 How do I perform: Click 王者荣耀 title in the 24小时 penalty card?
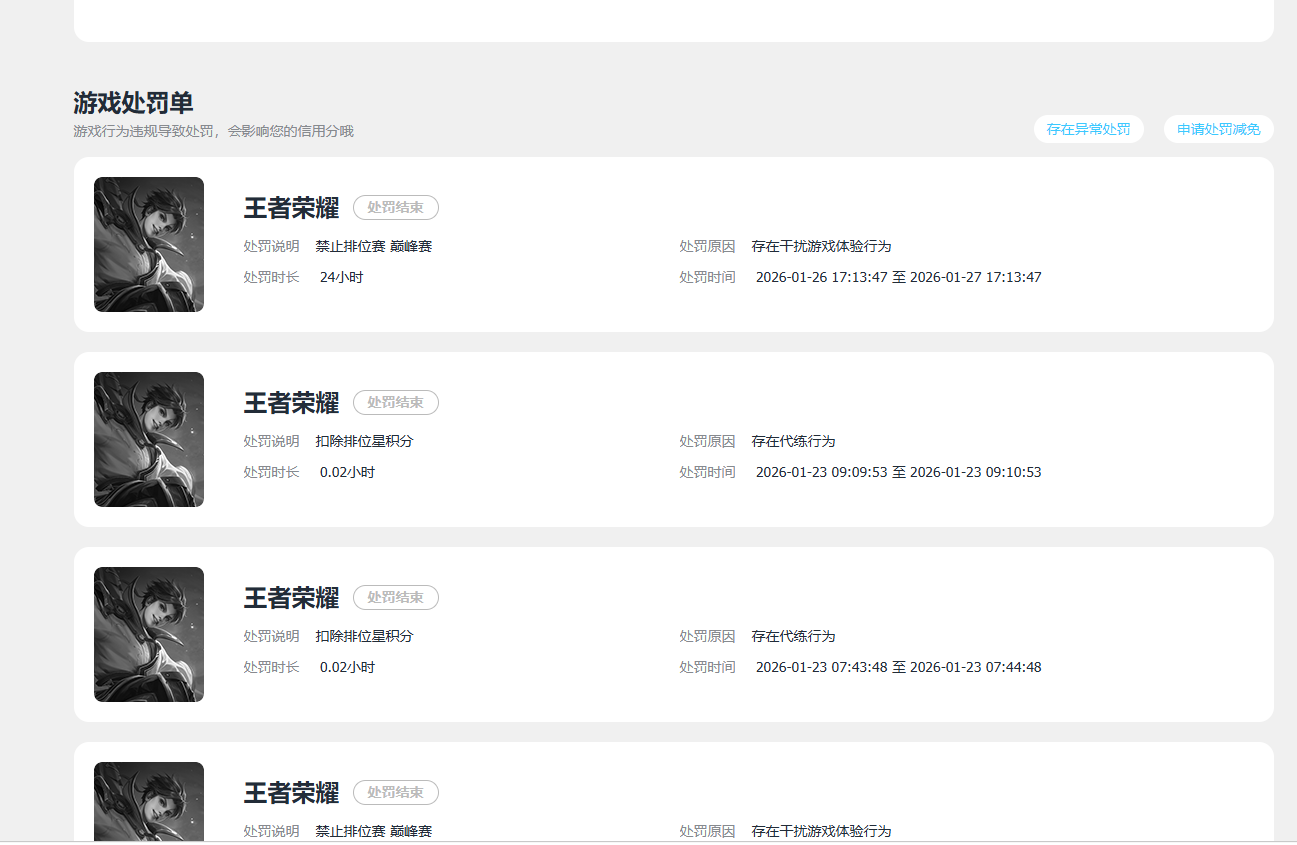pos(291,208)
